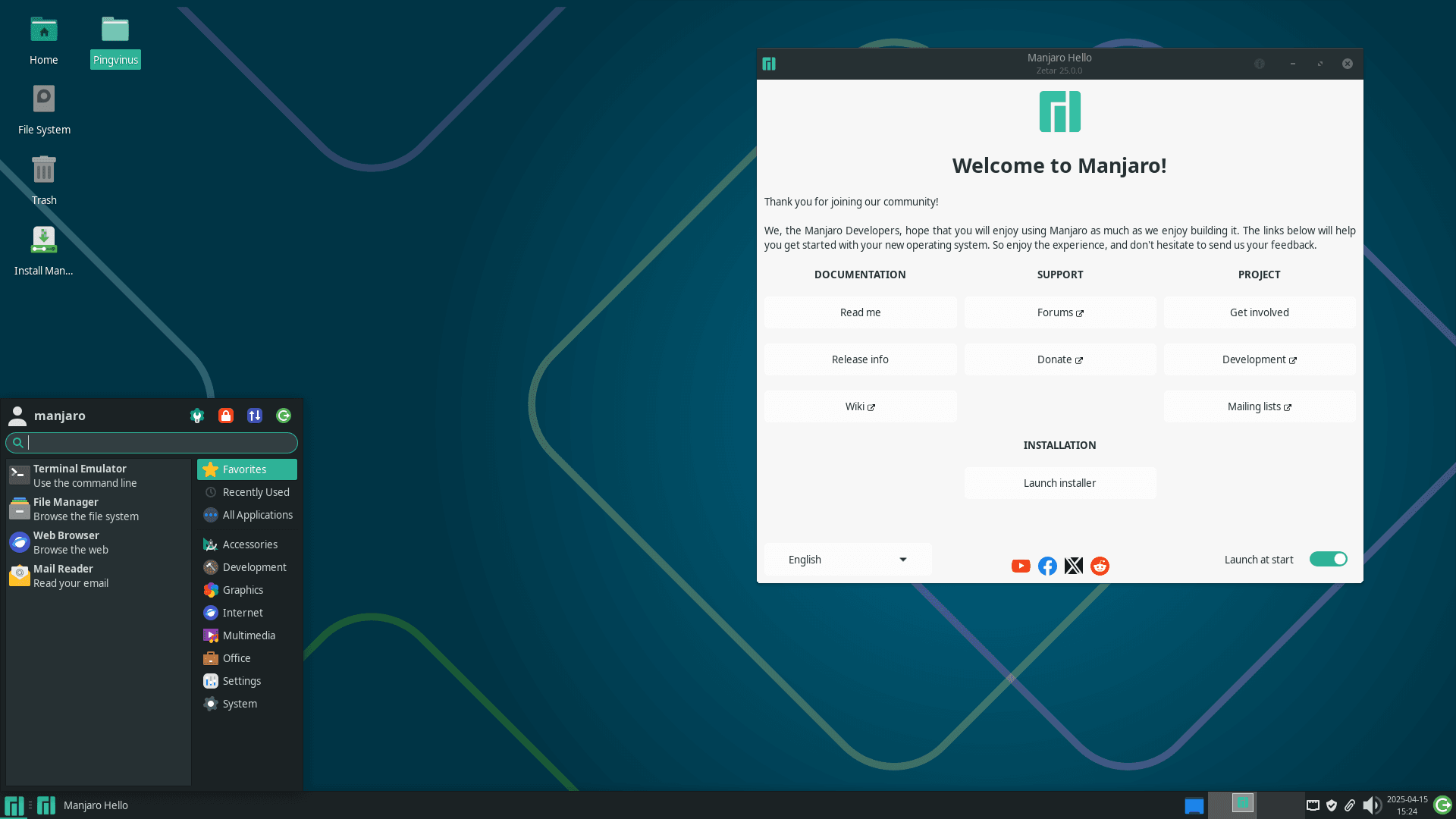This screenshot has width=1456, height=819.
Task: Open the System category
Action: click(x=247, y=704)
